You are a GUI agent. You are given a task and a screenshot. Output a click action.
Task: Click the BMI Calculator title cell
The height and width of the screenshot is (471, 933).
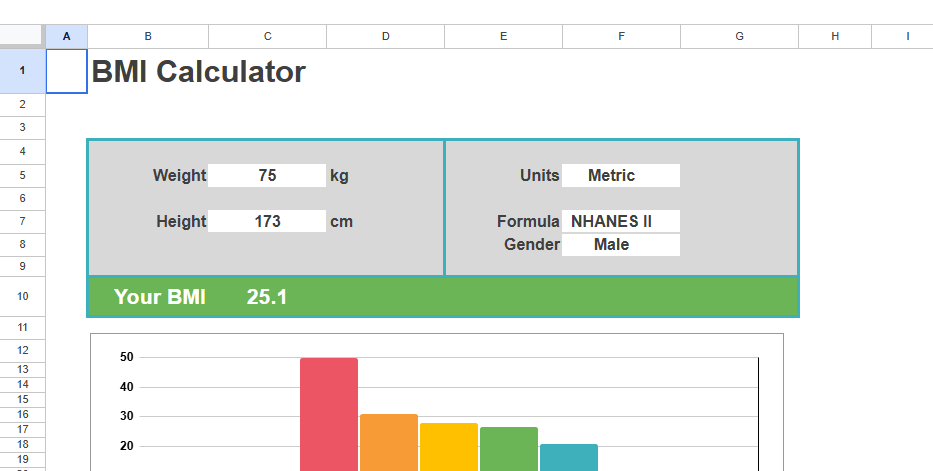coord(199,72)
